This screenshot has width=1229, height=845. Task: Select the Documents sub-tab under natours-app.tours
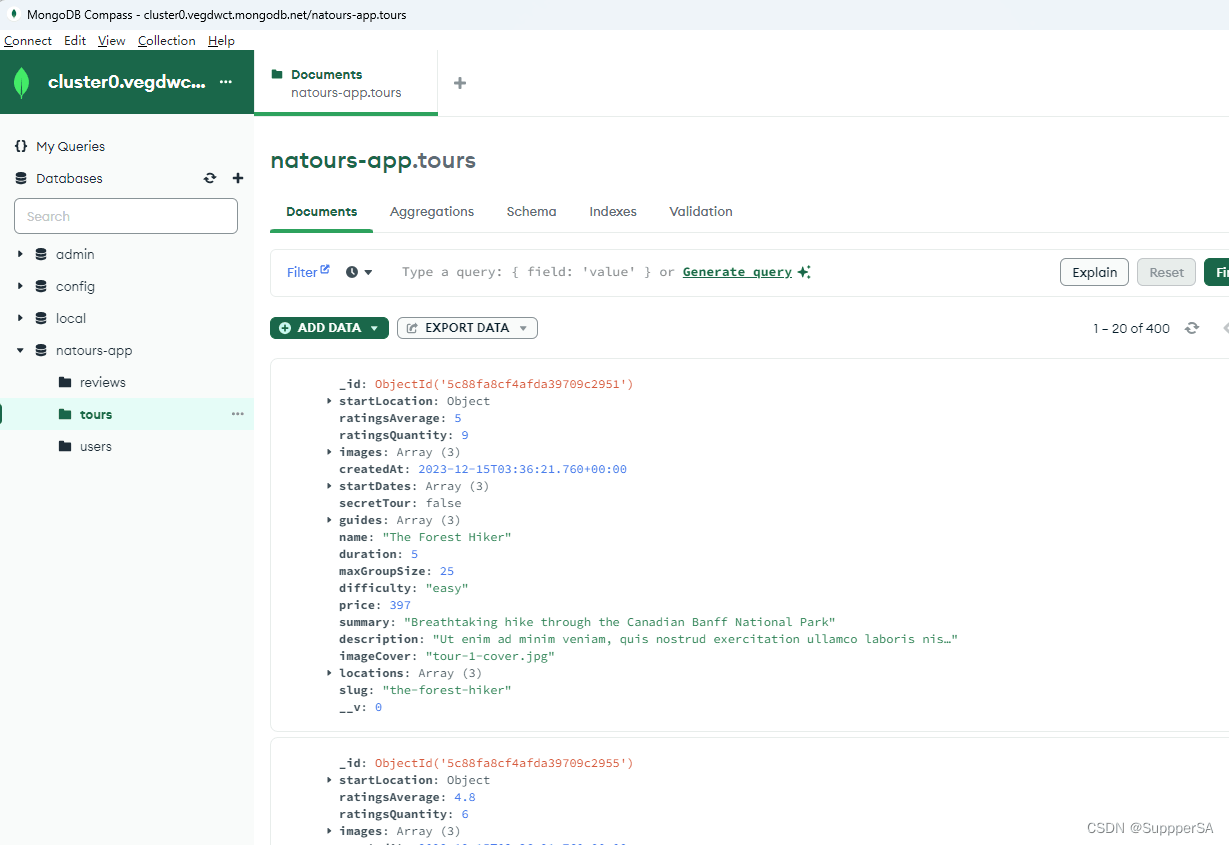click(x=322, y=212)
